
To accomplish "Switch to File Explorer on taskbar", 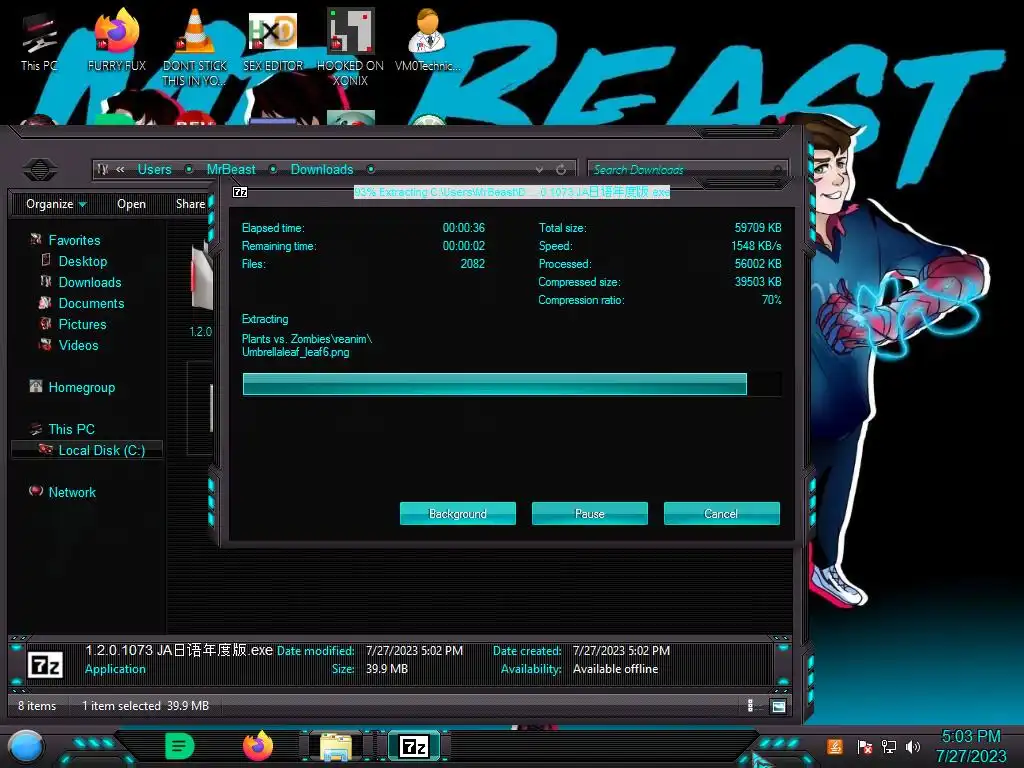I will point(336,746).
